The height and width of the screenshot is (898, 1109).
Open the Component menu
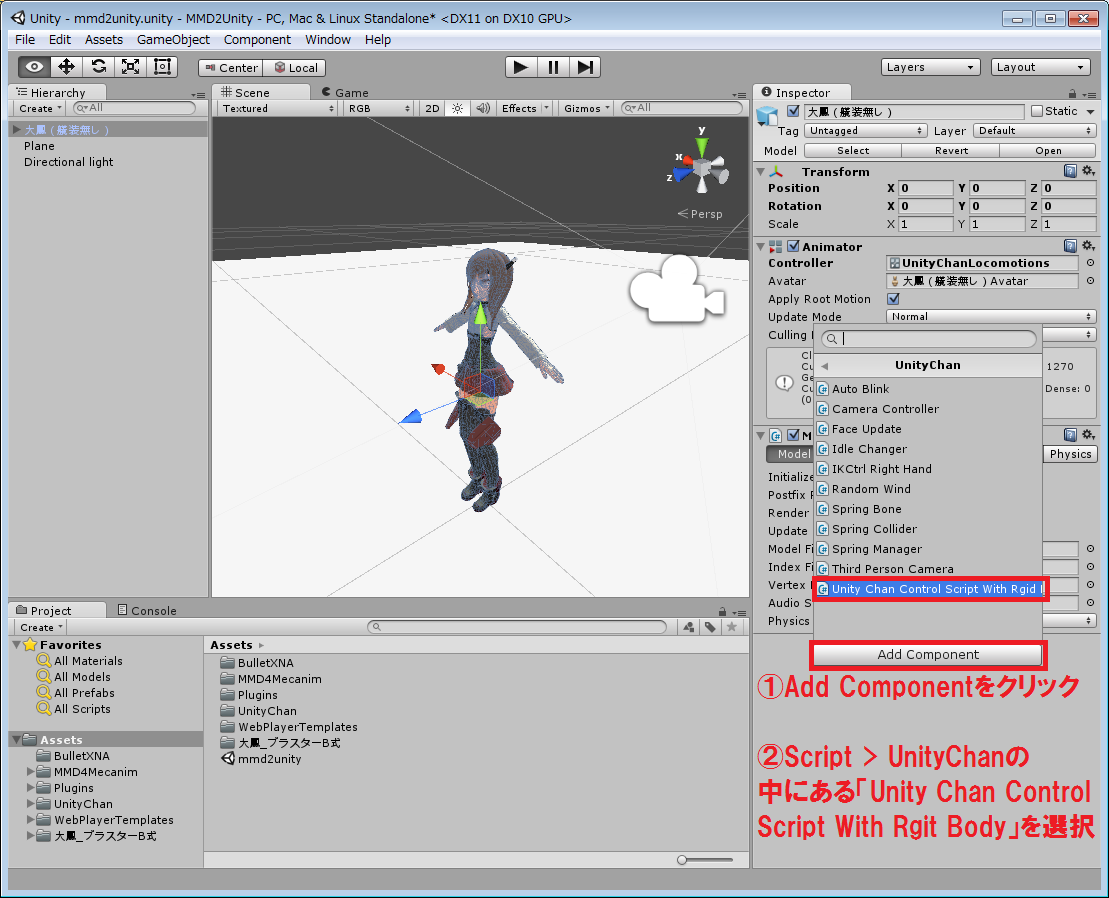pos(257,40)
